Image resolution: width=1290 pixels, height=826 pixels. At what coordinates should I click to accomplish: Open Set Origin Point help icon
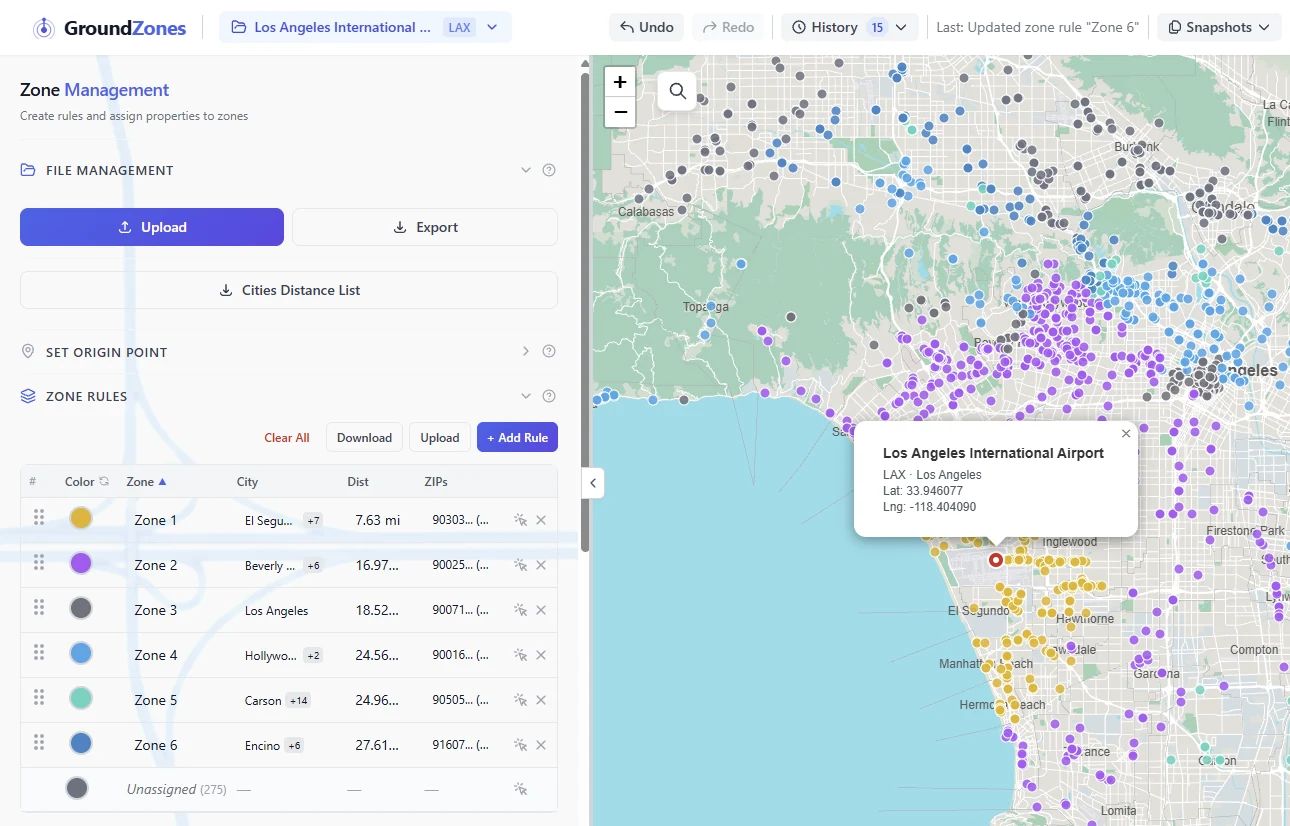pos(549,351)
